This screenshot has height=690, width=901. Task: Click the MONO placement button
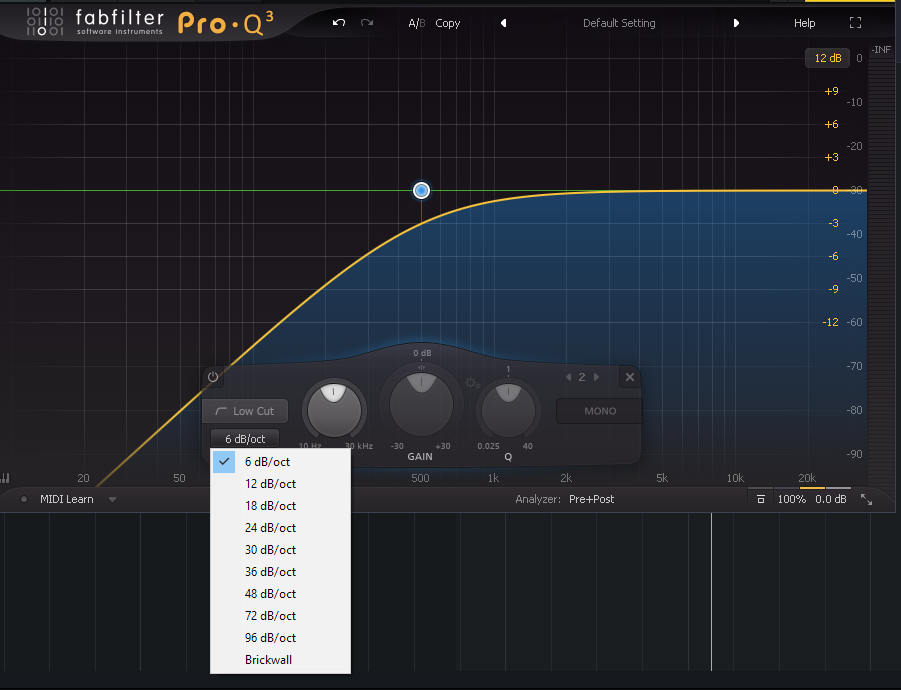point(599,411)
